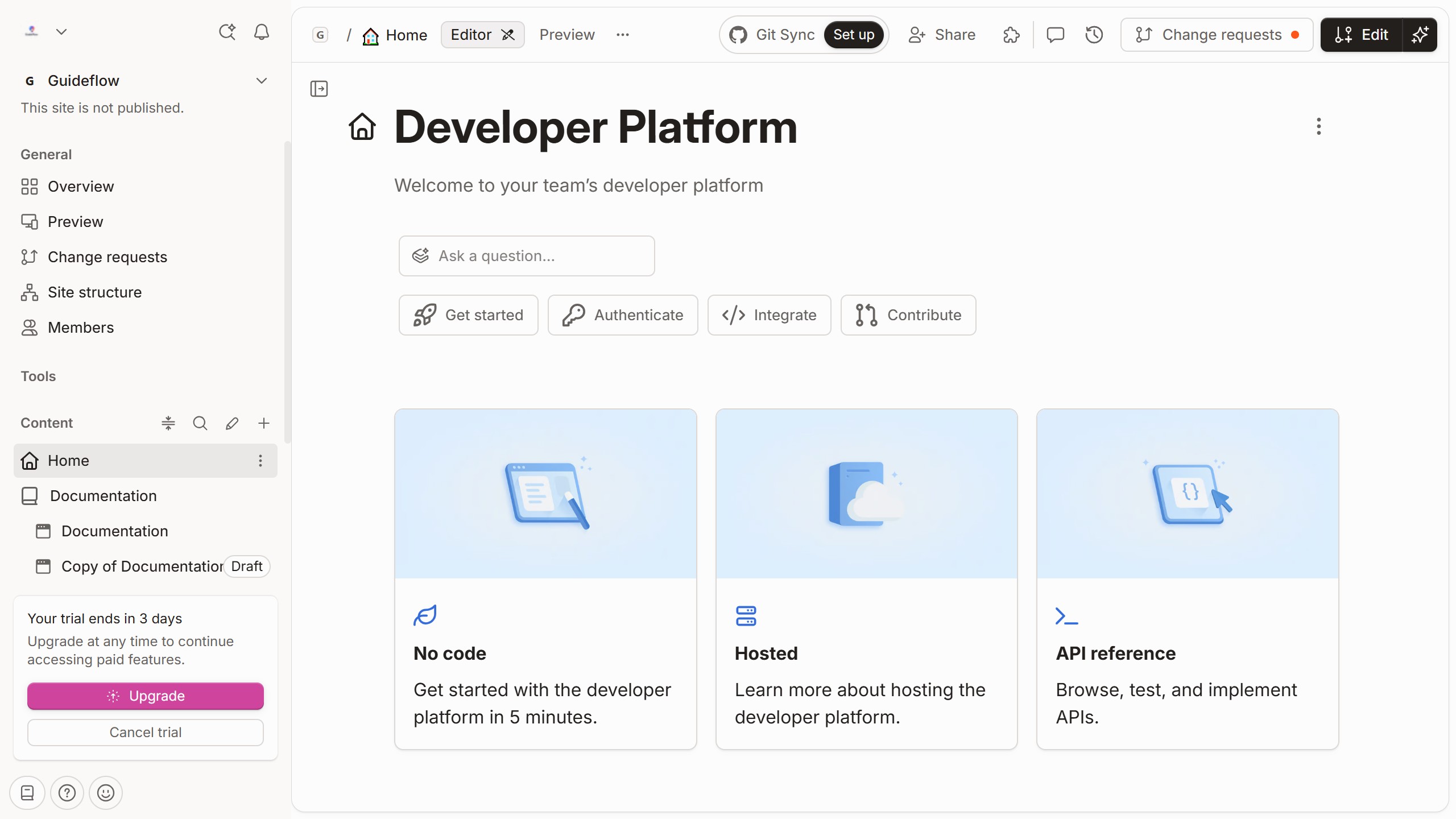Add new content with the plus icon
This screenshot has height=819, width=1456.
[x=264, y=423]
